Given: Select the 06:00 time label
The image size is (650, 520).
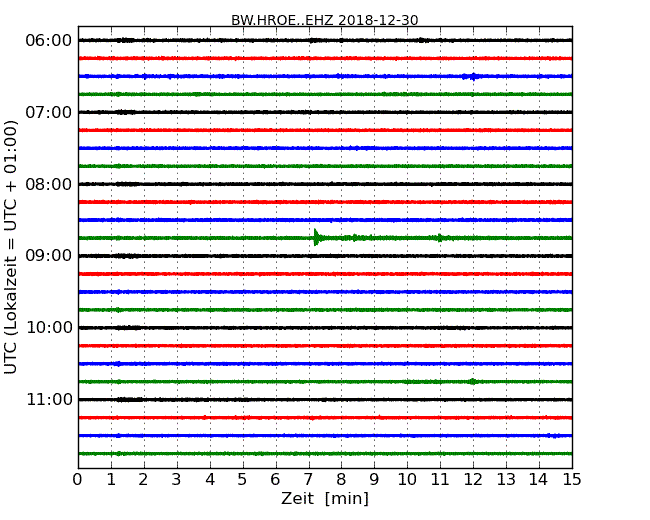Looking at the screenshot, I should pos(48,41).
